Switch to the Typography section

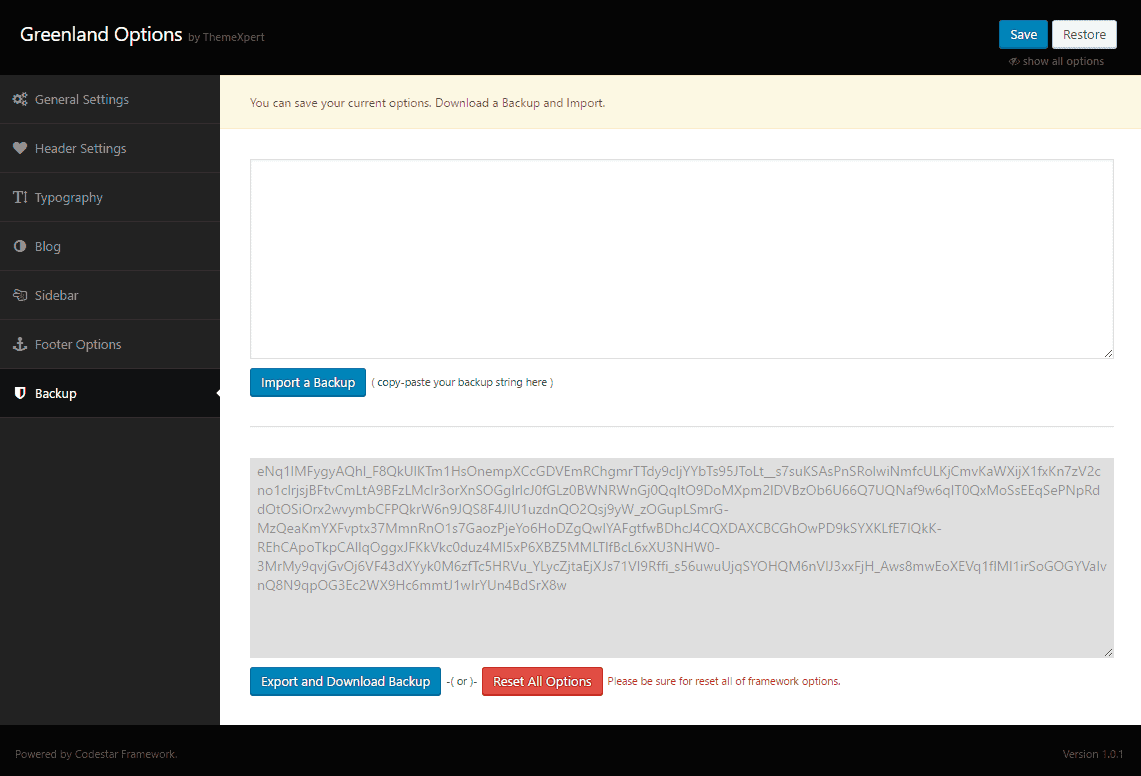69,198
